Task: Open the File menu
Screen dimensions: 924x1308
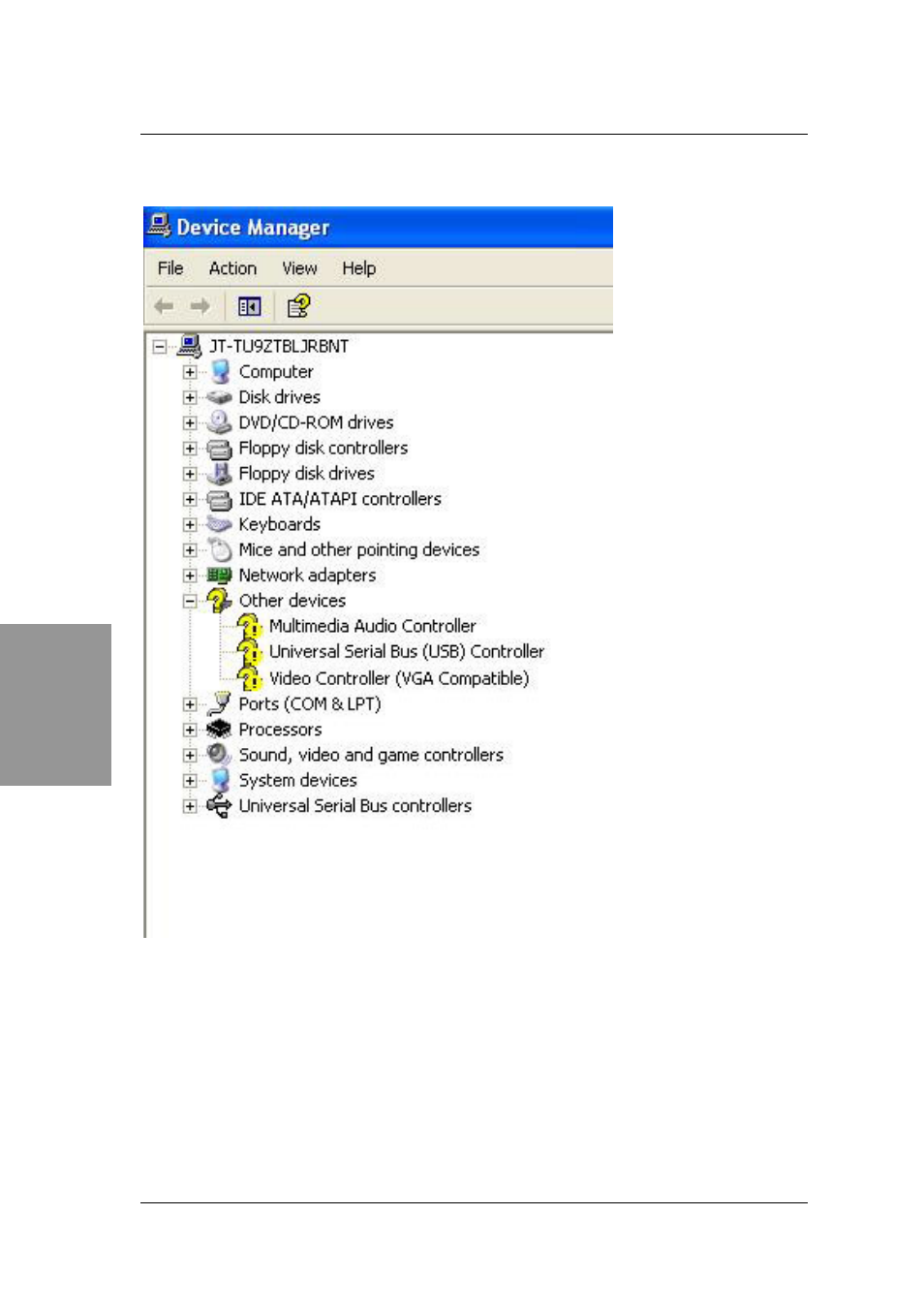Action: 170,268
